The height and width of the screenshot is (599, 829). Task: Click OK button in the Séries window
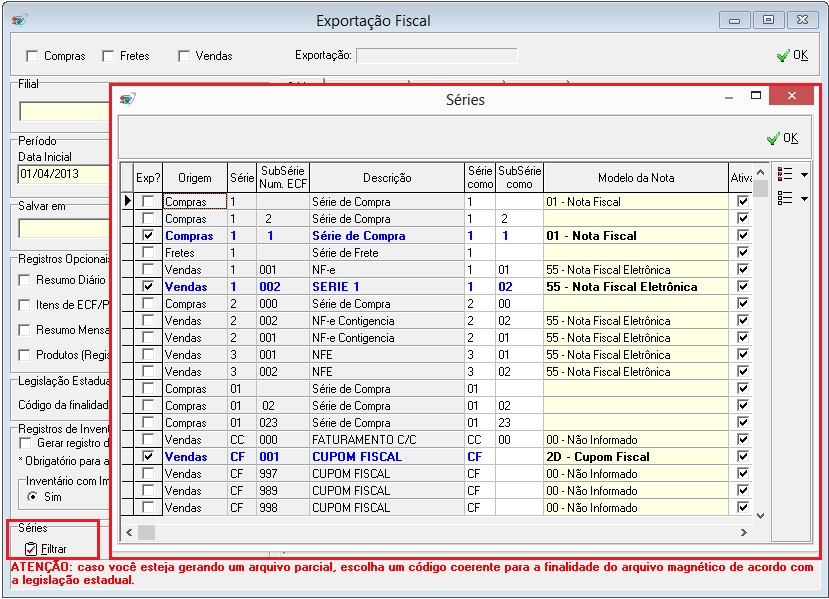[x=782, y=138]
